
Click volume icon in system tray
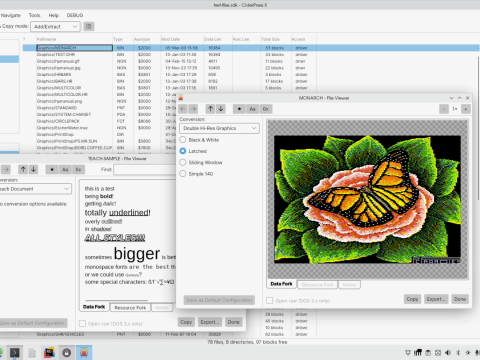[x=448, y=353]
